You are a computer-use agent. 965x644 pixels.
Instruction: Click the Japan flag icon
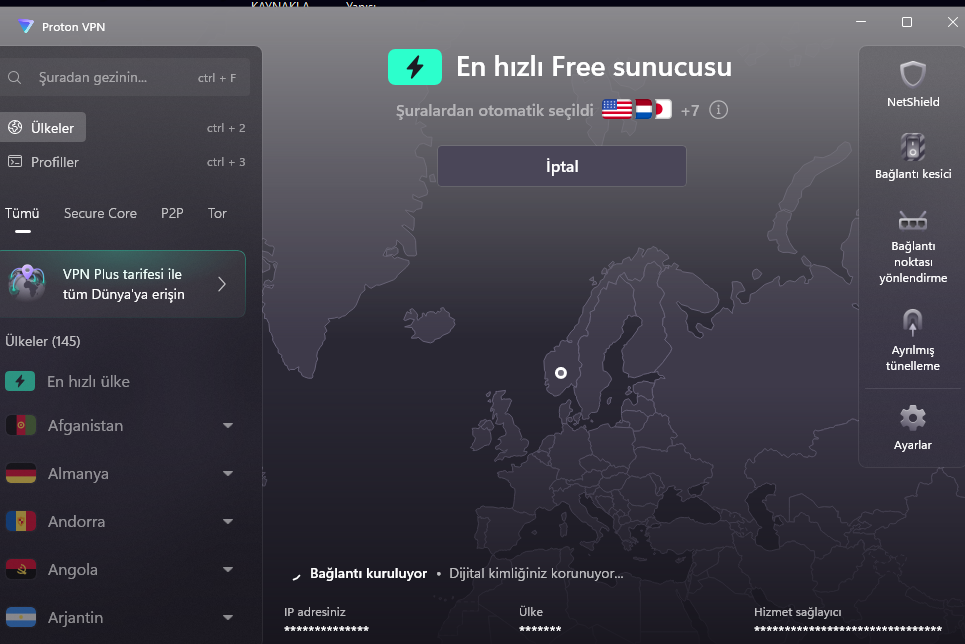(663, 110)
